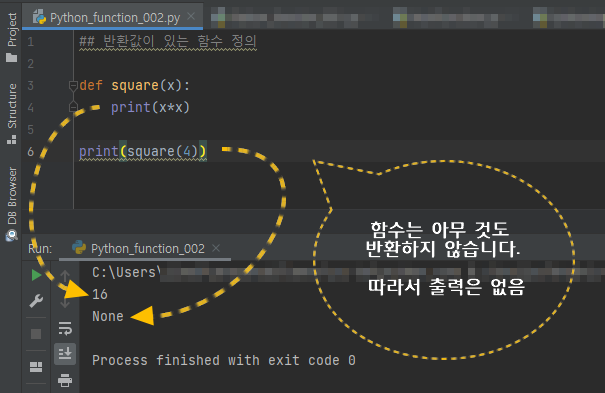
Task: Click the print output icon
Action: (65, 380)
